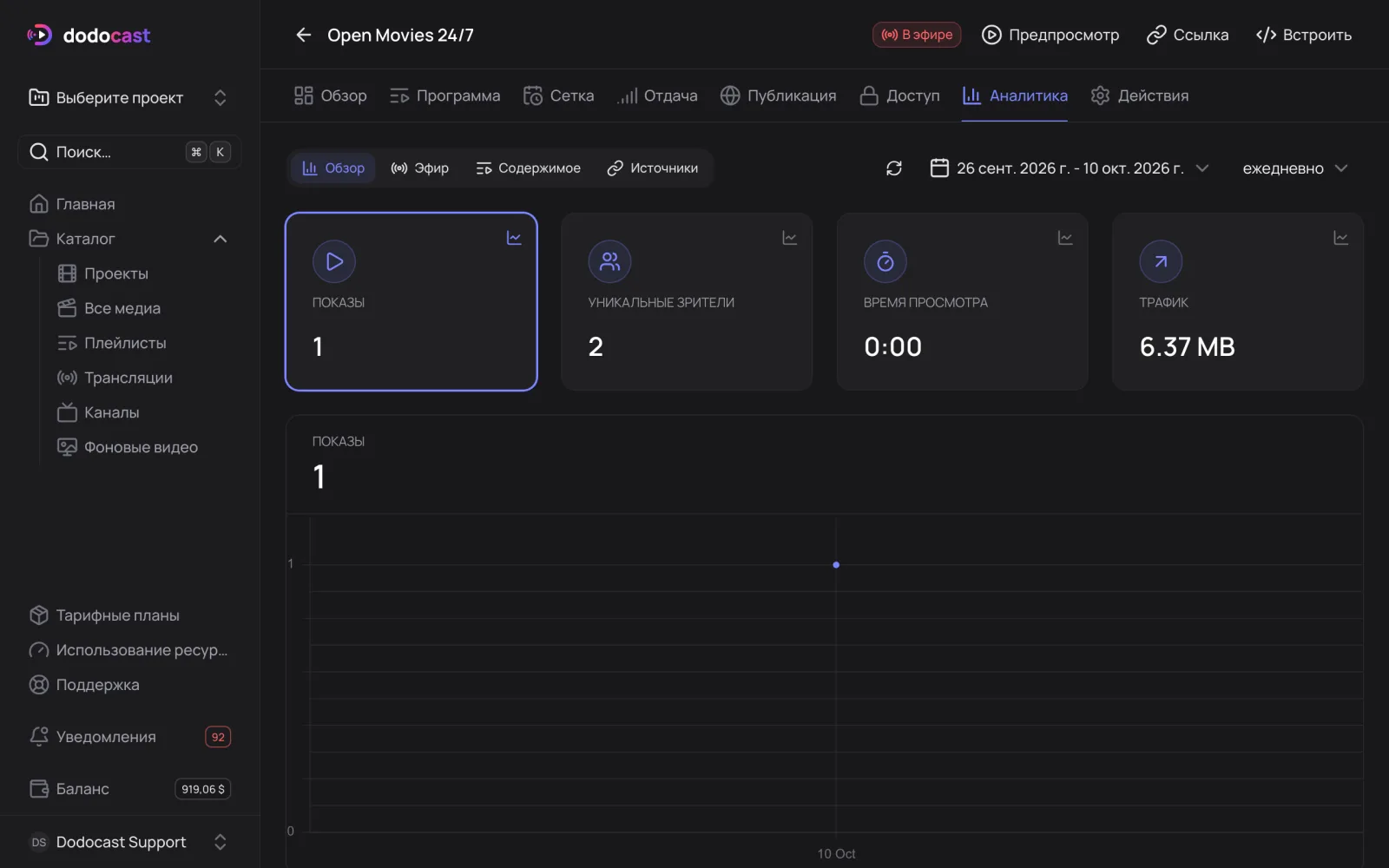The image size is (1389, 868).
Task: Click the Ссылка button
Action: (x=1188, y=35)
